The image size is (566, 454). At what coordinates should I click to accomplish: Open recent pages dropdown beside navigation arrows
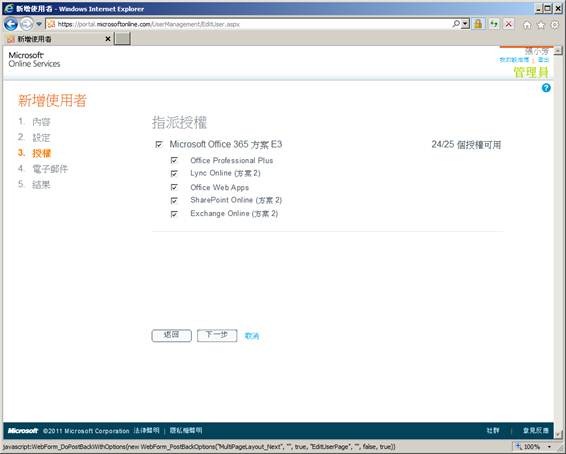coord(39,24)
